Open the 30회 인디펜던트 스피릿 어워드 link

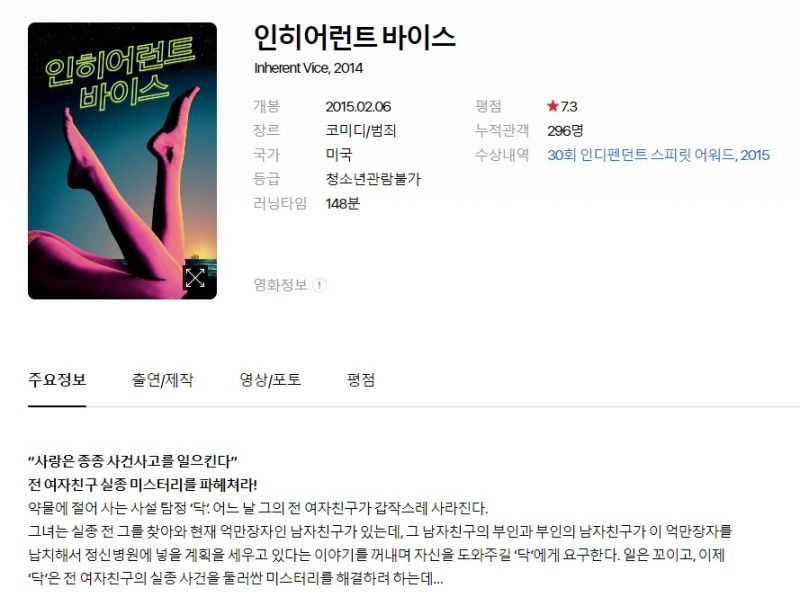tap(658, 155)
